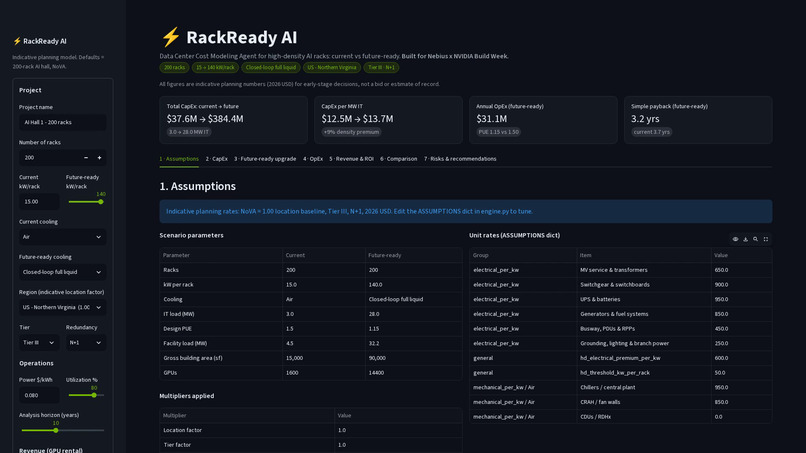Click the 'Tier III · N+1' badge
The width and height of the screenshot is (806, 453).
click(381, 67)
